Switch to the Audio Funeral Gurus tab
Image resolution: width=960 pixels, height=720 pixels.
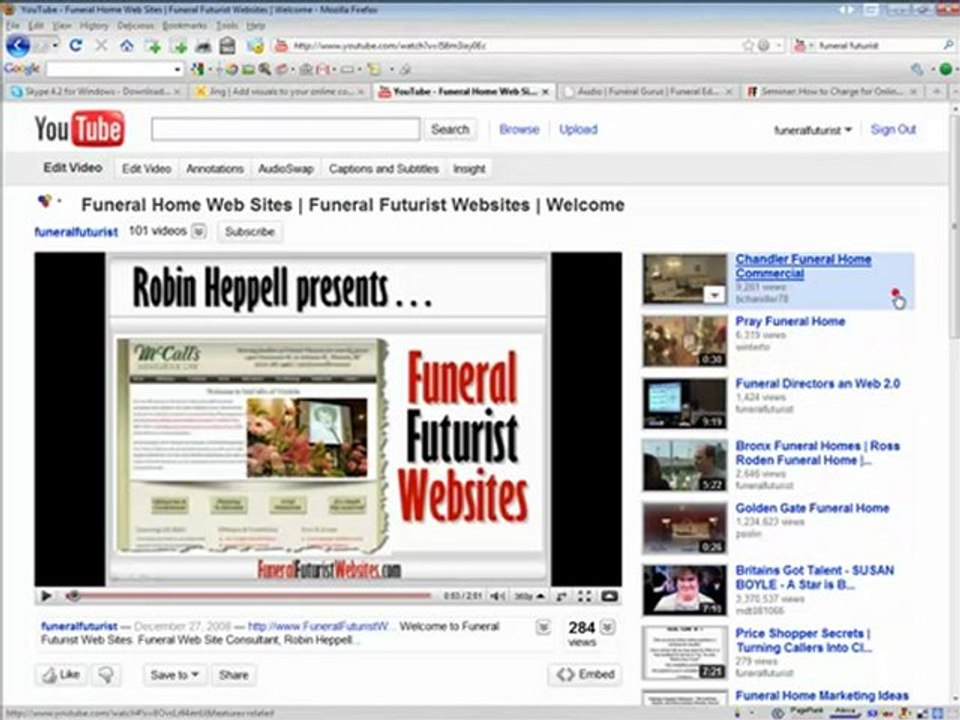(x=648, y=92)
